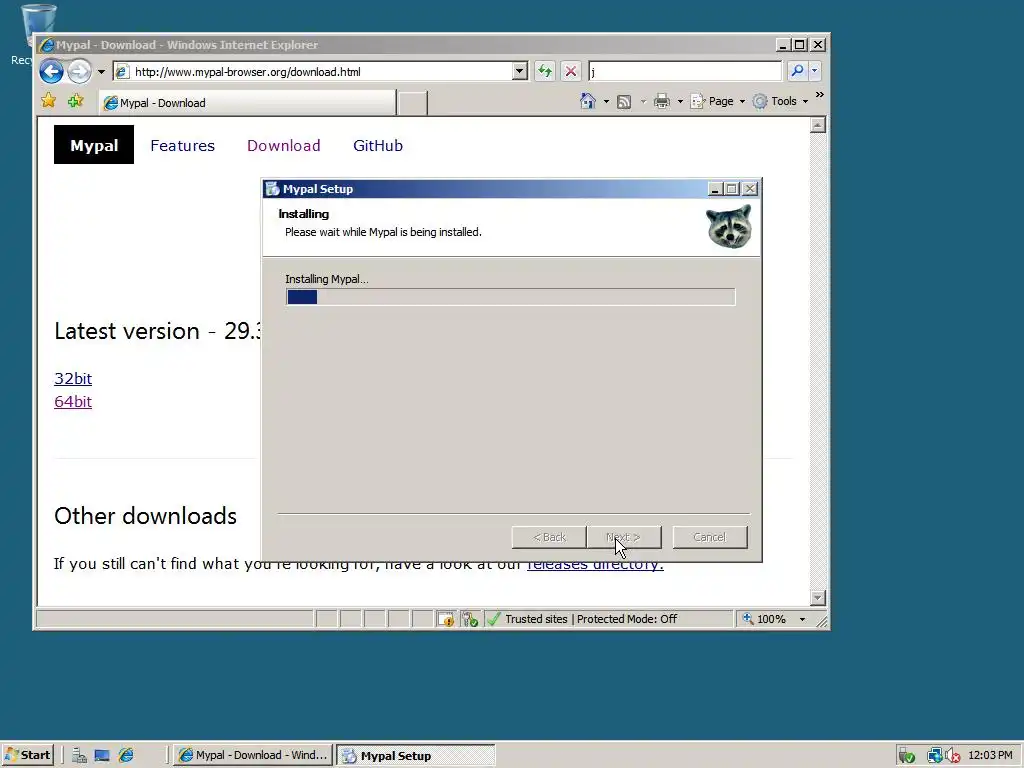The height and width of the screenshot is (768, 1024).
Task: Download the 32bit version
Action: pos(73,379)
